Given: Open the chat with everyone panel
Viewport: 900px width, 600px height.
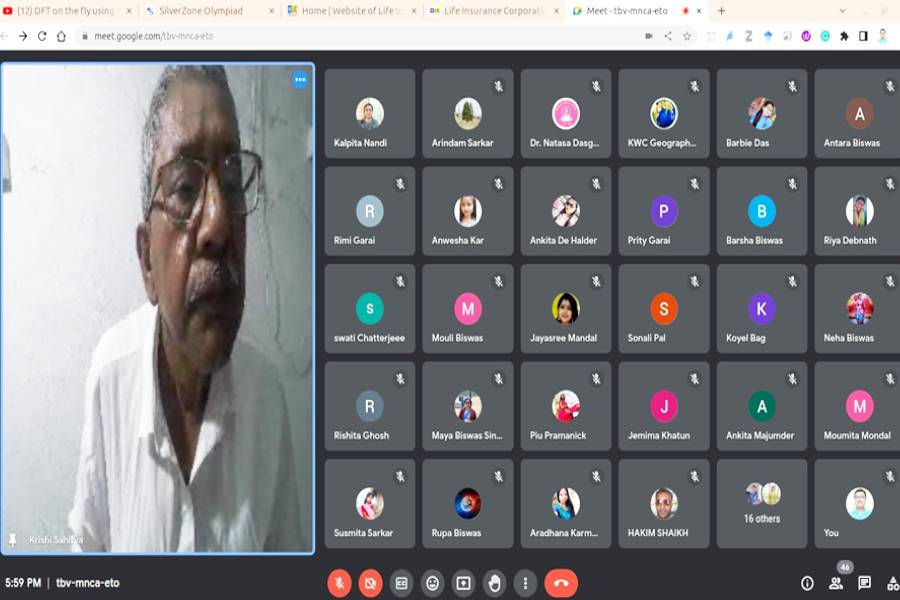Looking at the screenshot, I should point(864,583).
